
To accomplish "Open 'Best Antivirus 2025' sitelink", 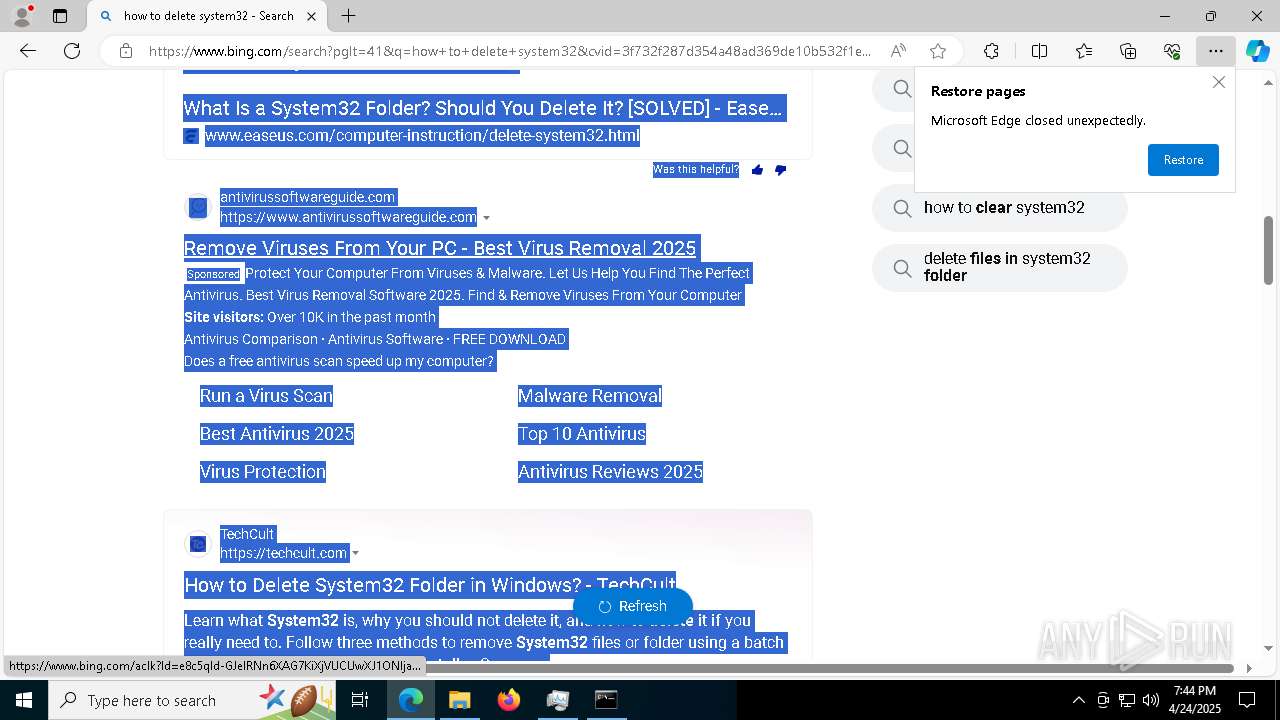I will pyautogui.click(x=277, y=434).
